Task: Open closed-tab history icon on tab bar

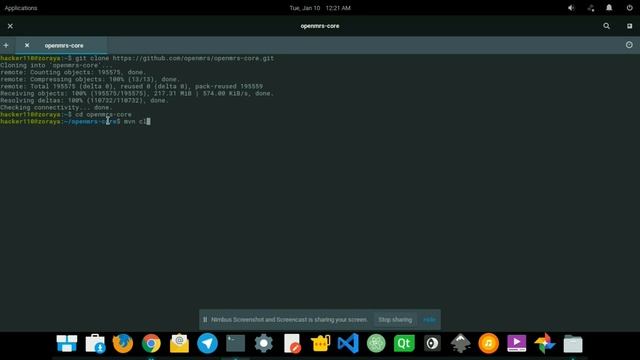Action: pos(629,45)
